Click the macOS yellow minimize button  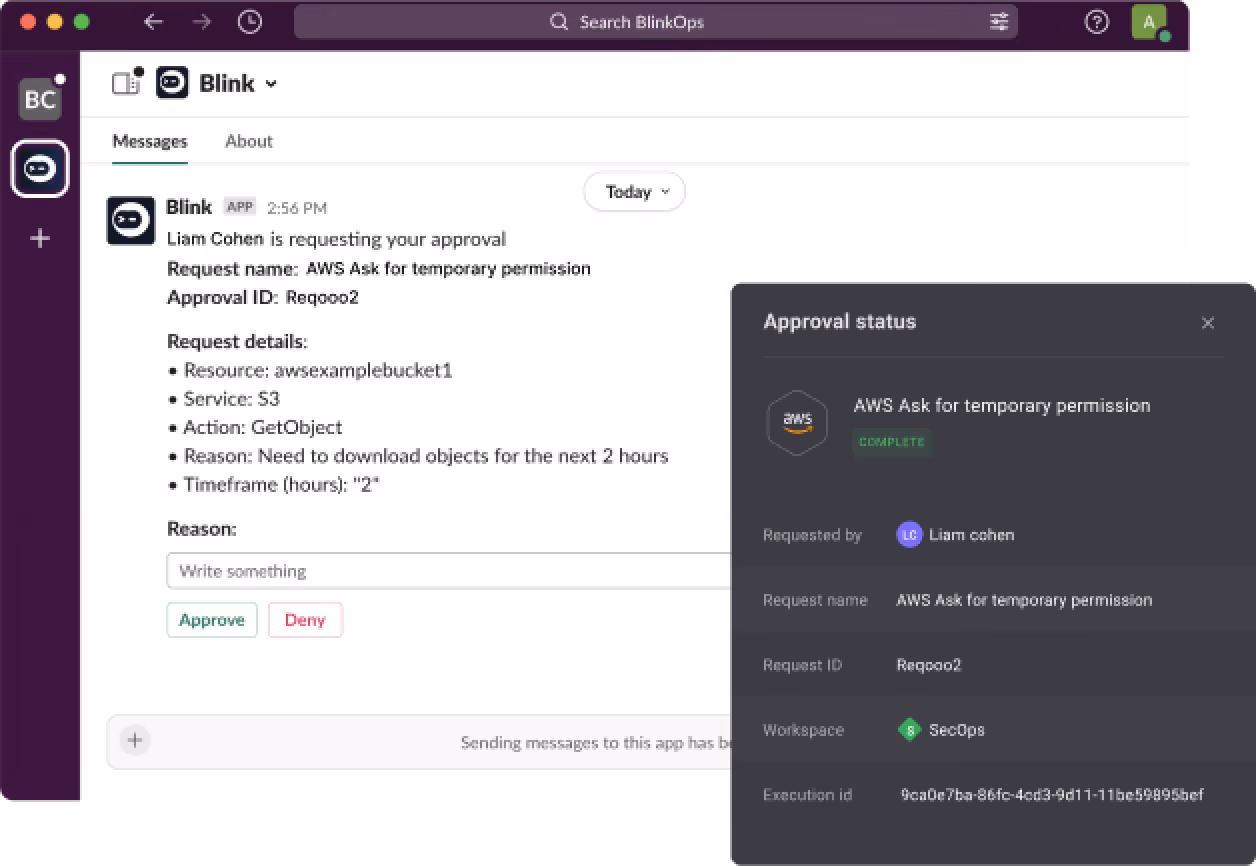coord(54,21)
